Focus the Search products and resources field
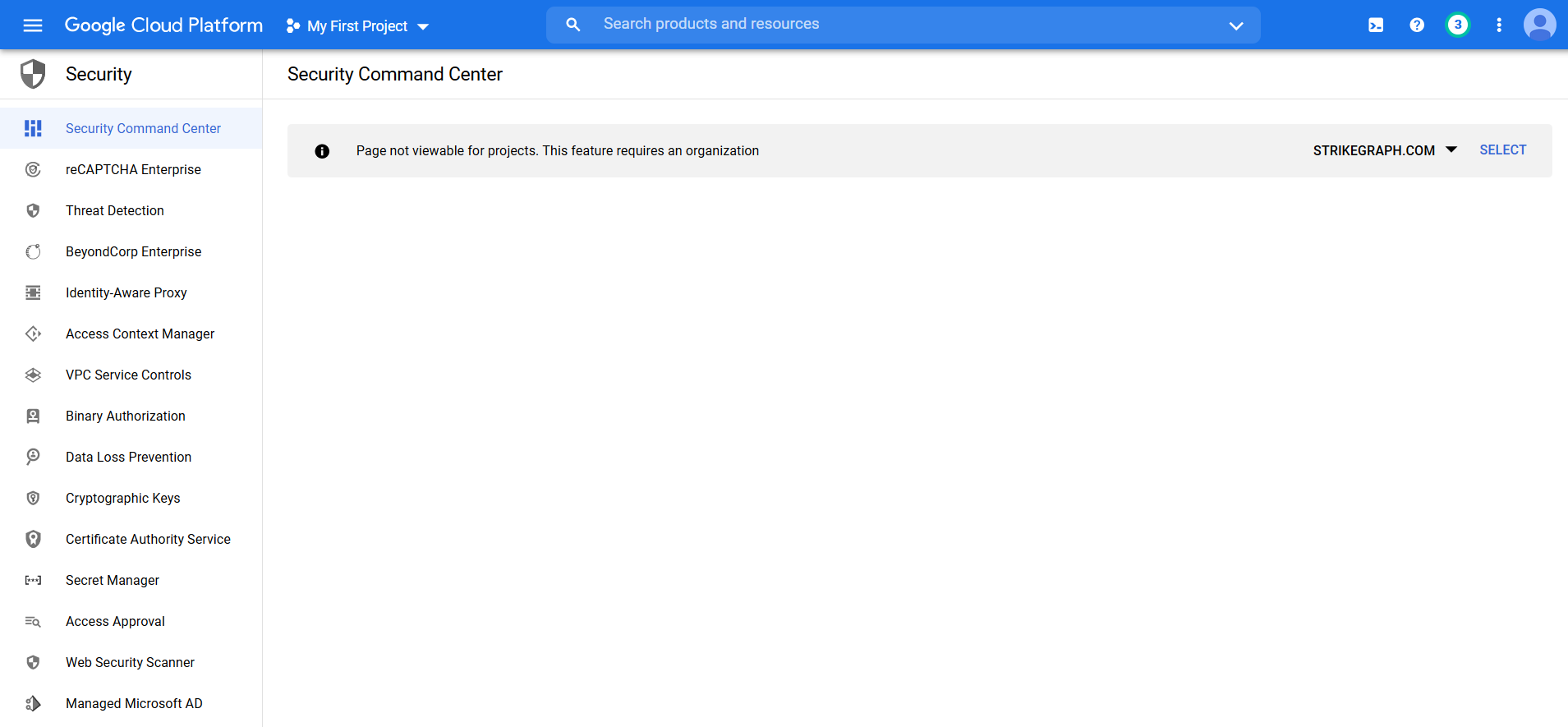This screenshot has height=727, width=1568. [904, 25]
